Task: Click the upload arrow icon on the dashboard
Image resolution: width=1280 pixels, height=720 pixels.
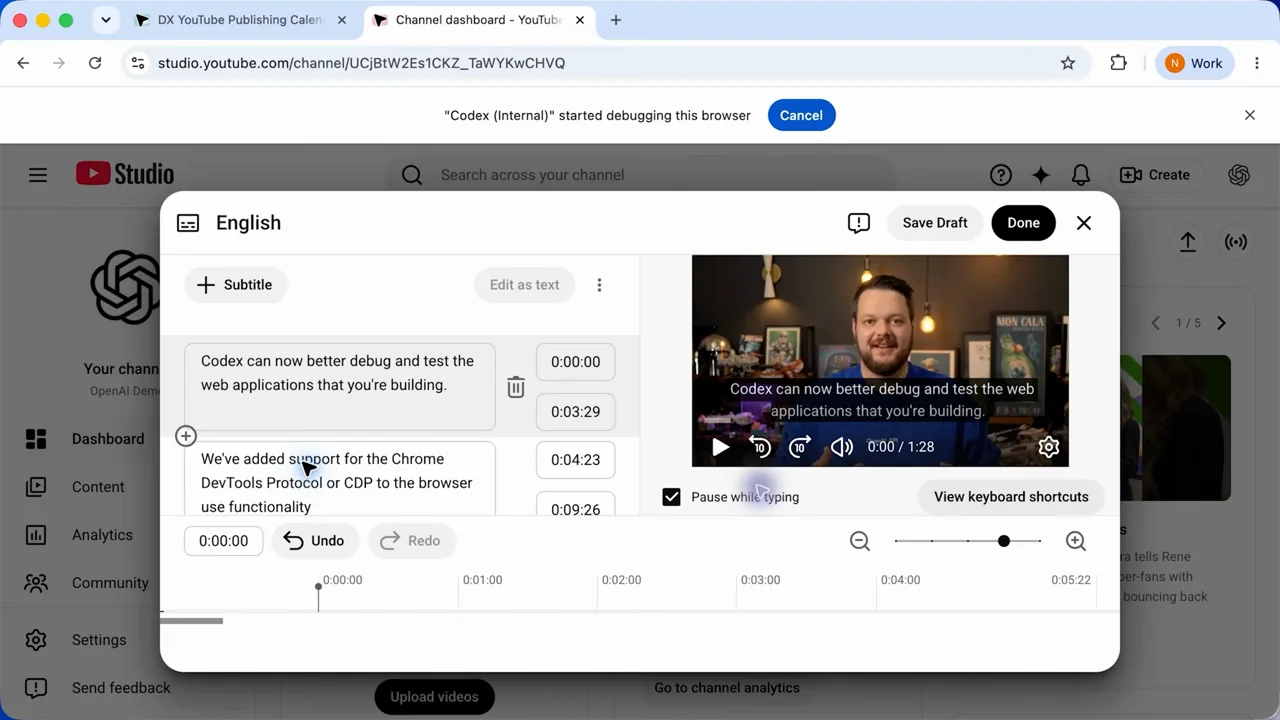Action: click(x=1188, y=242)
